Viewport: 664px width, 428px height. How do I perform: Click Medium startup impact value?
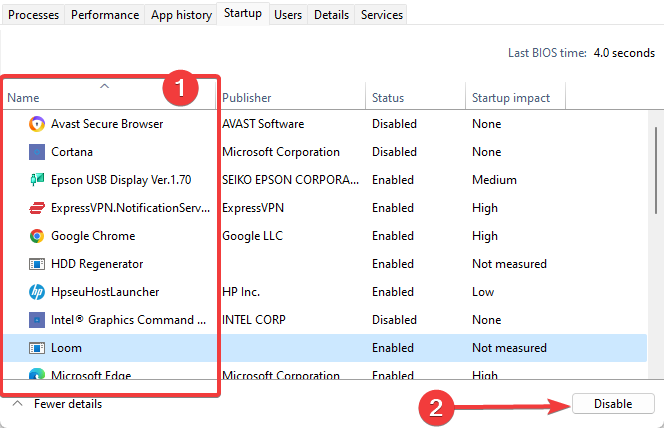494,180
